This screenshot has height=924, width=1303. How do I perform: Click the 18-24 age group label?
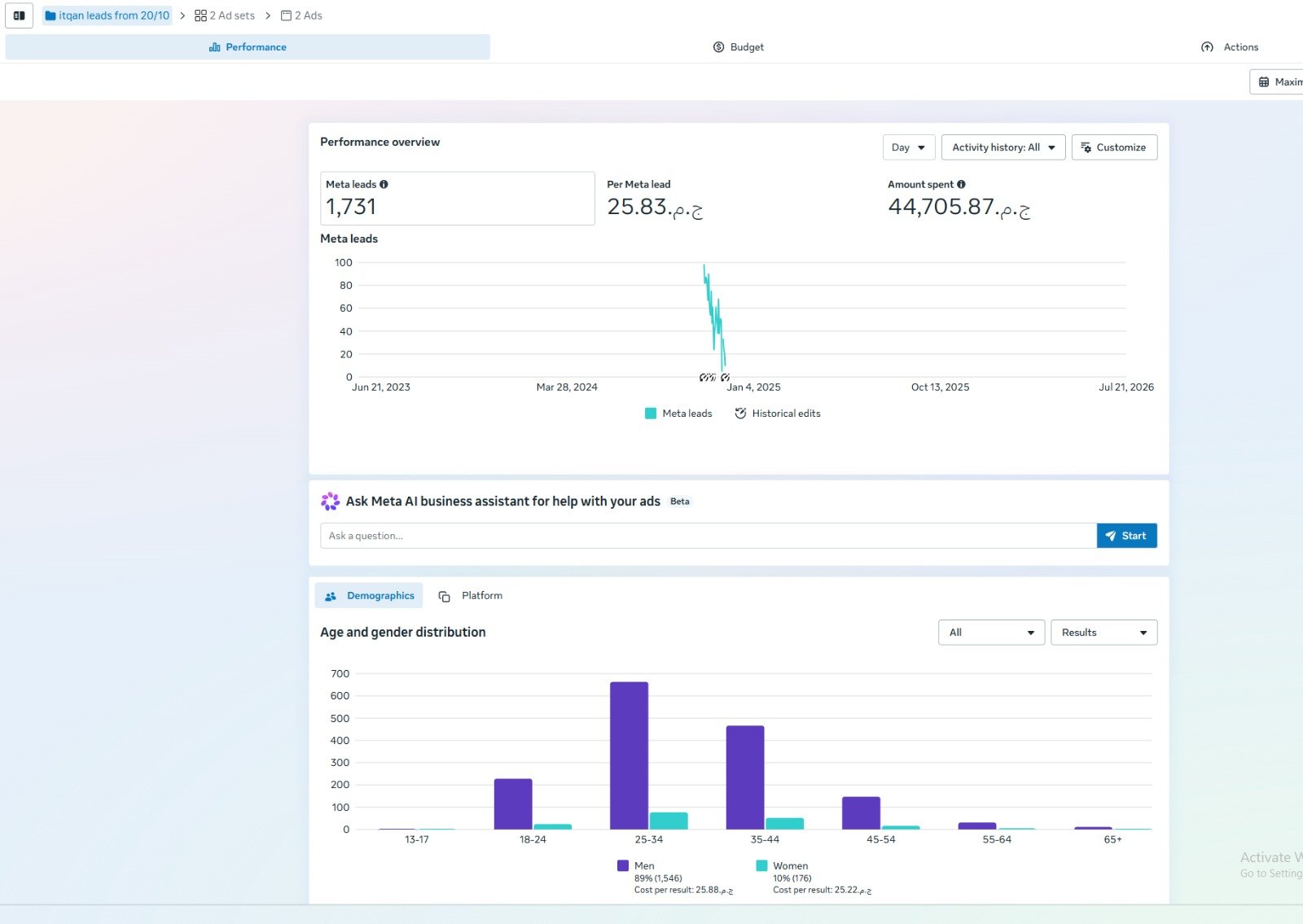[x=533, y=839]
